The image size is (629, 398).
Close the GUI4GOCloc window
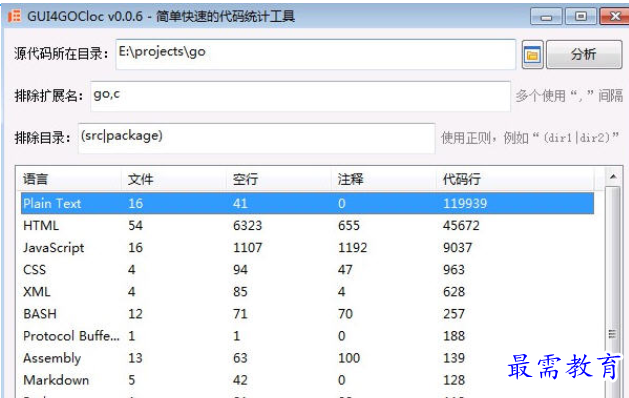tap(615, 16)
